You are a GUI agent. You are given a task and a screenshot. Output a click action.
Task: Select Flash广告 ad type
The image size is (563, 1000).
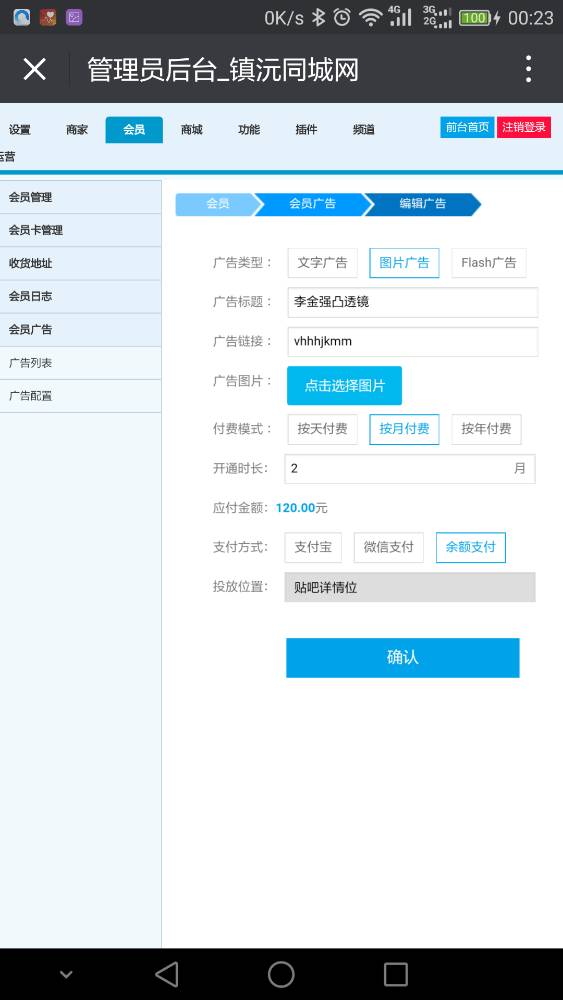pyautogui.click(x=489, y=263)
